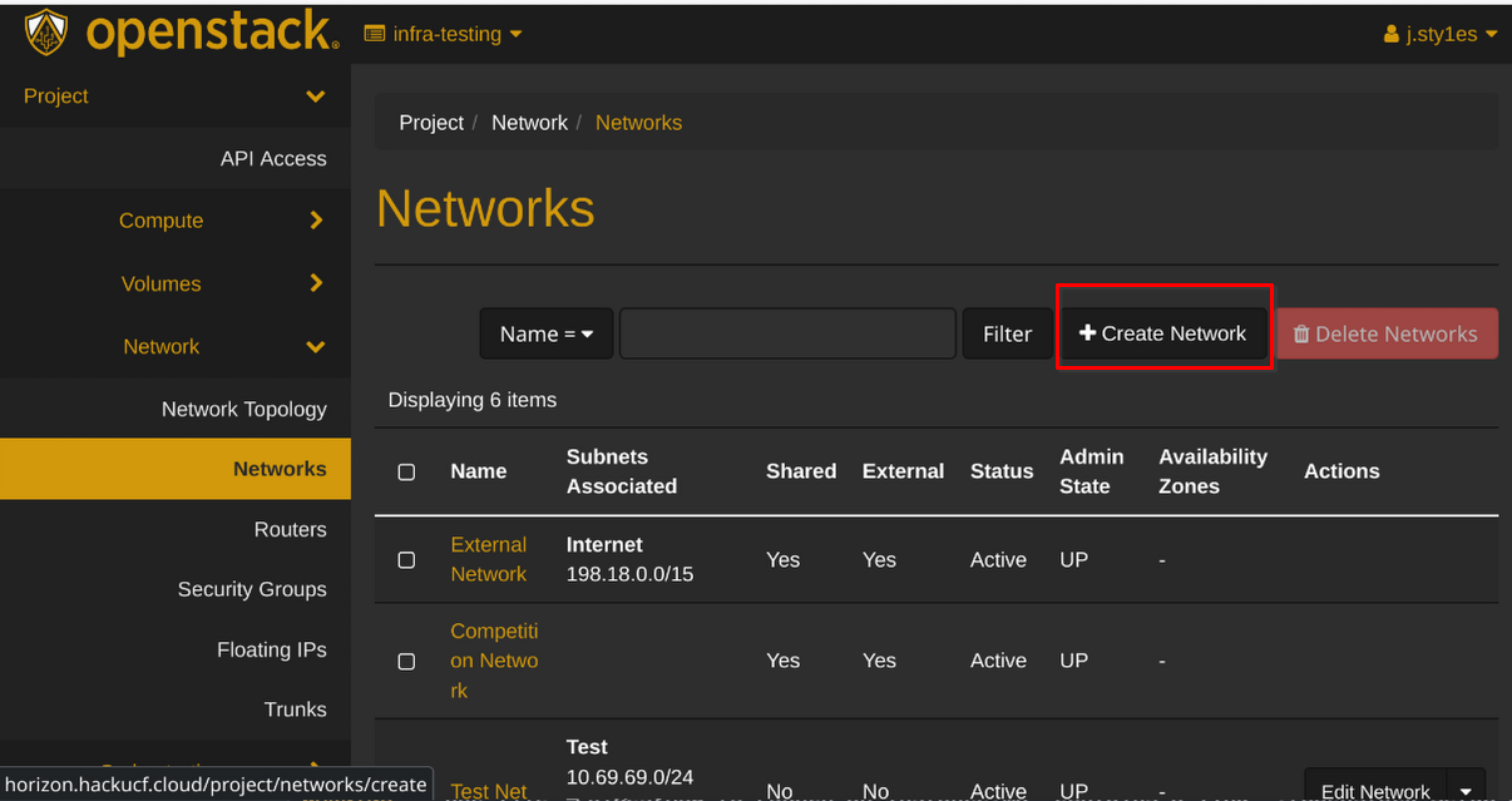Click Networks breadcrumb link

coord(638,123)
